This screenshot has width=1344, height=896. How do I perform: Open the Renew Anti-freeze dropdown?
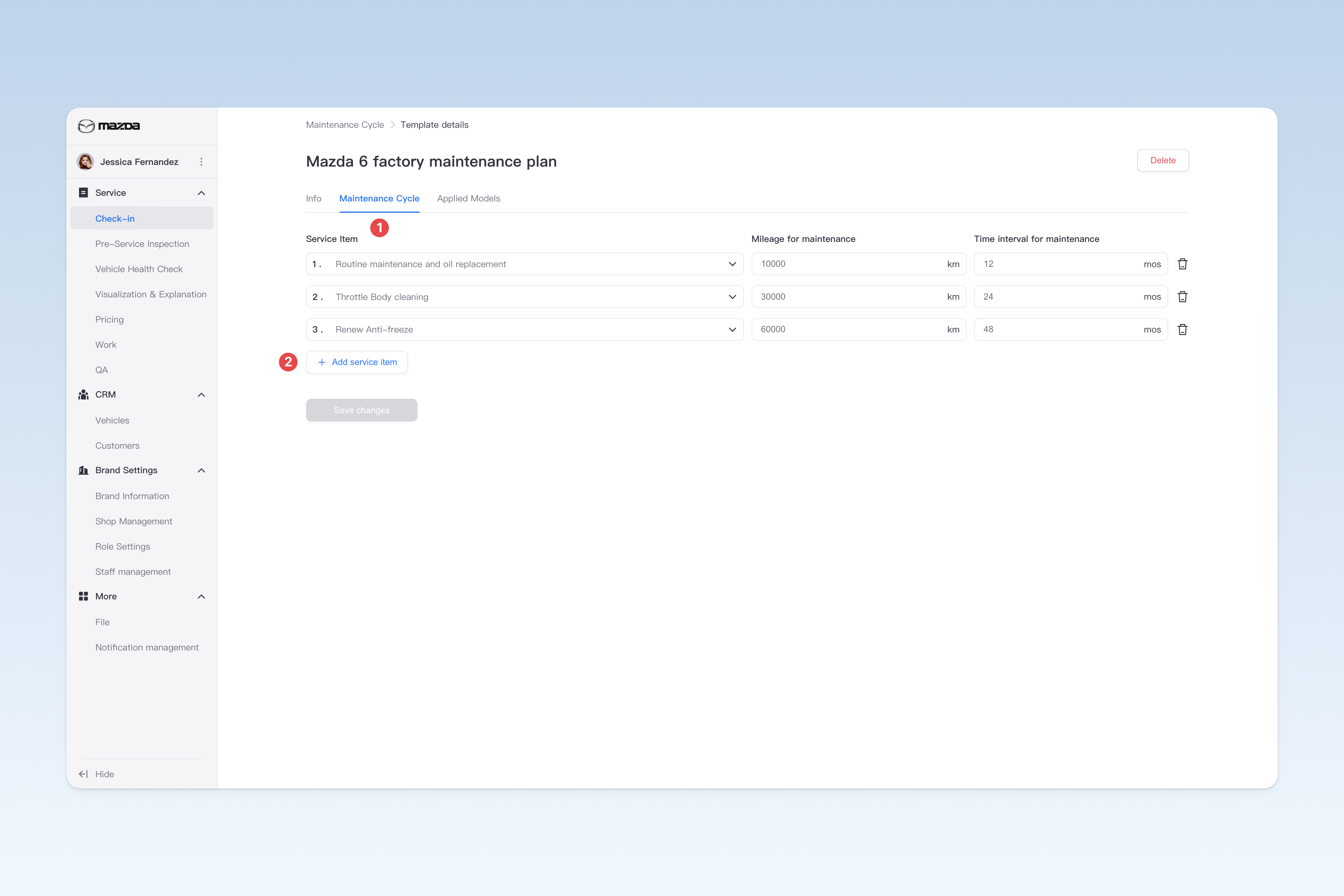(524, 329)
